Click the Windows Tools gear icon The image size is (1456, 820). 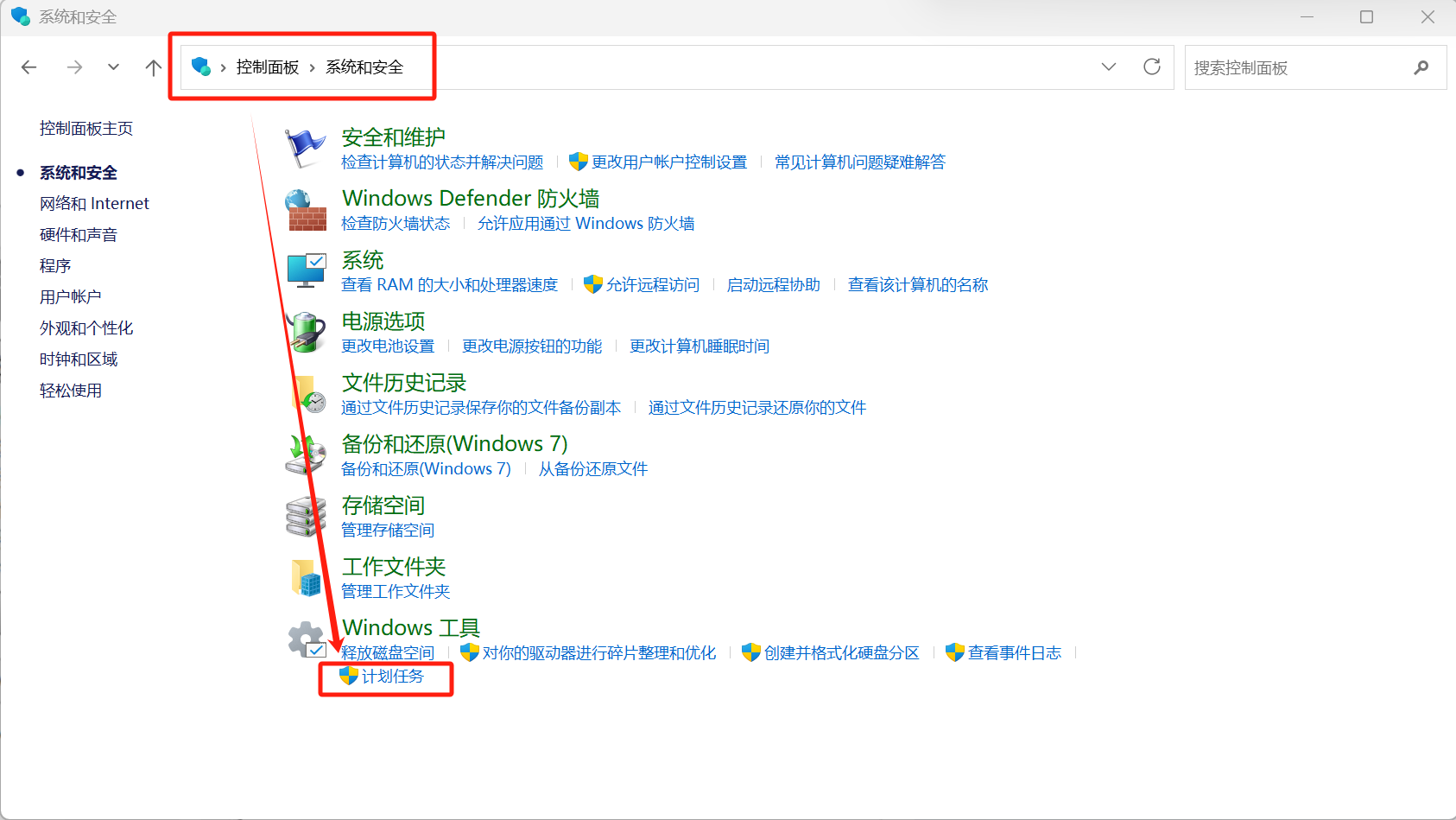(x=306, y=640)
